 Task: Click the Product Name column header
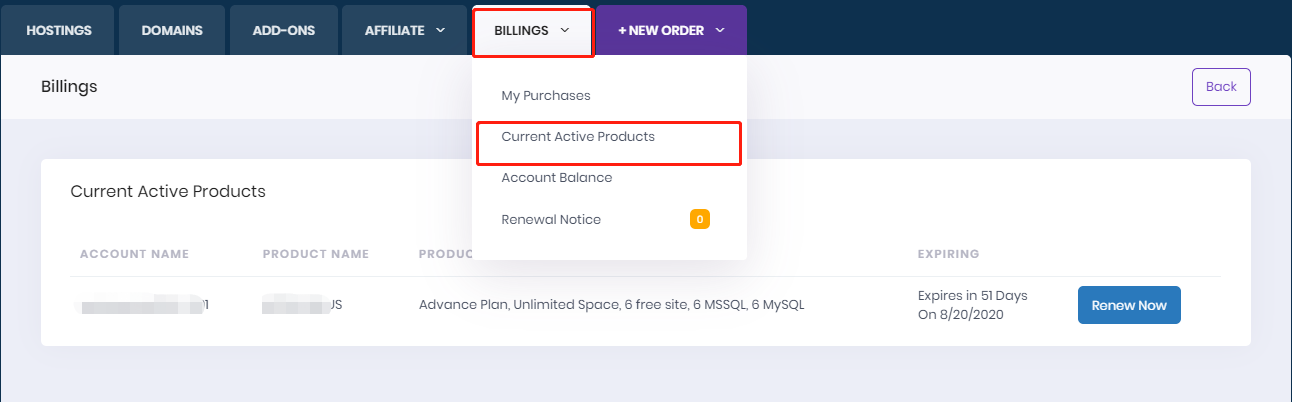coord(316,254)
